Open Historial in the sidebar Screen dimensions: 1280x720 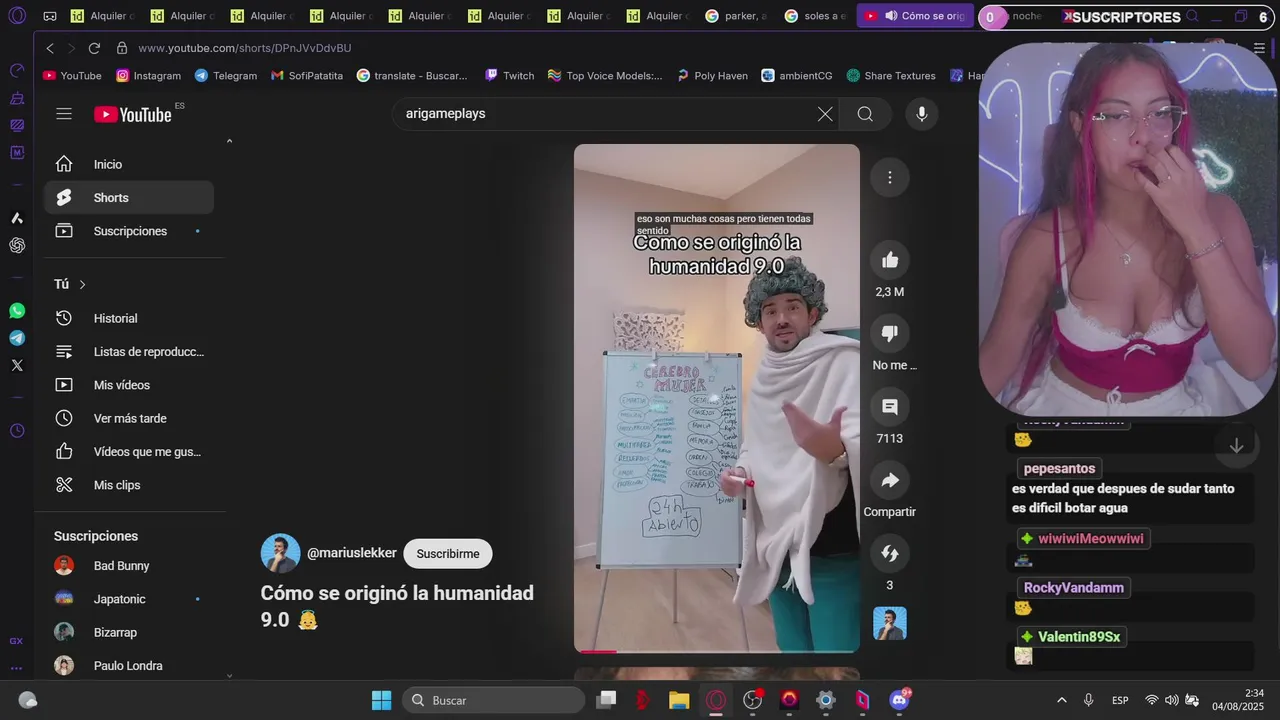point(128,318)
